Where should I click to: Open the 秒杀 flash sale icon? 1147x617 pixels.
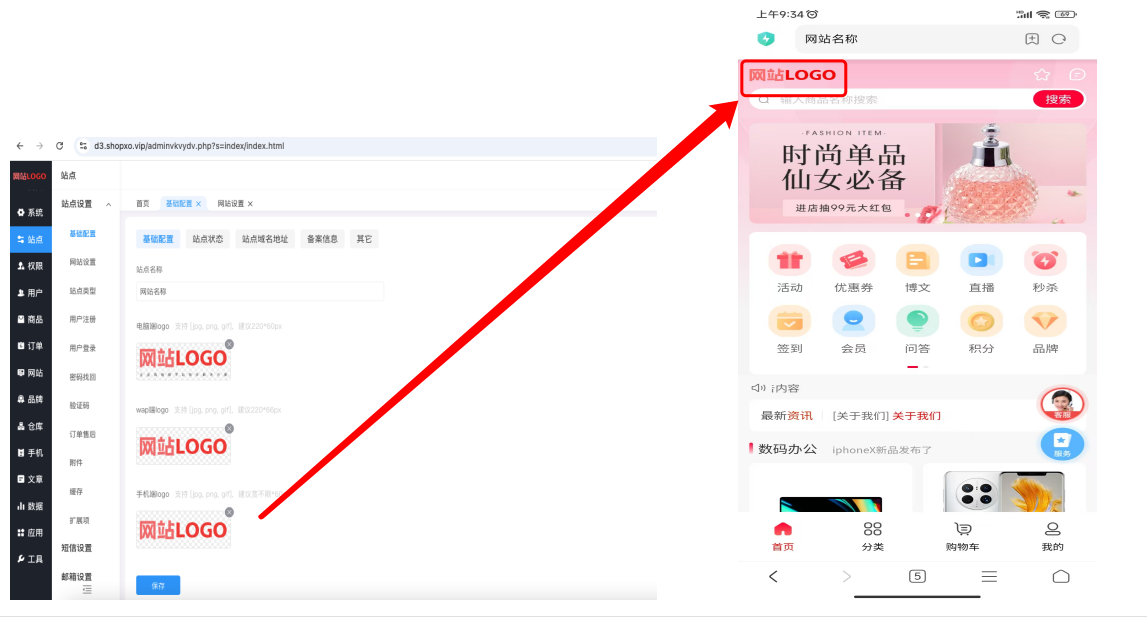pyautogui.click(x=1045, y=261)
